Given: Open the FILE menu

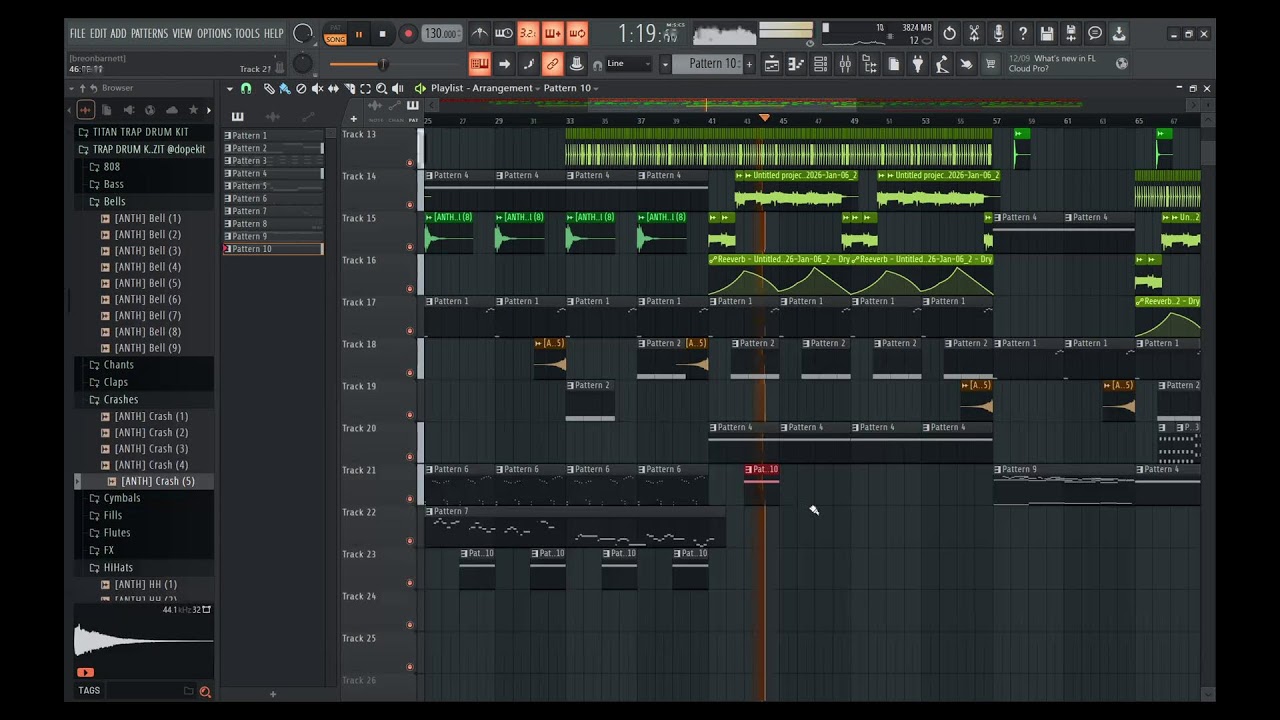Looking at the screenshot, I should 77,34.
